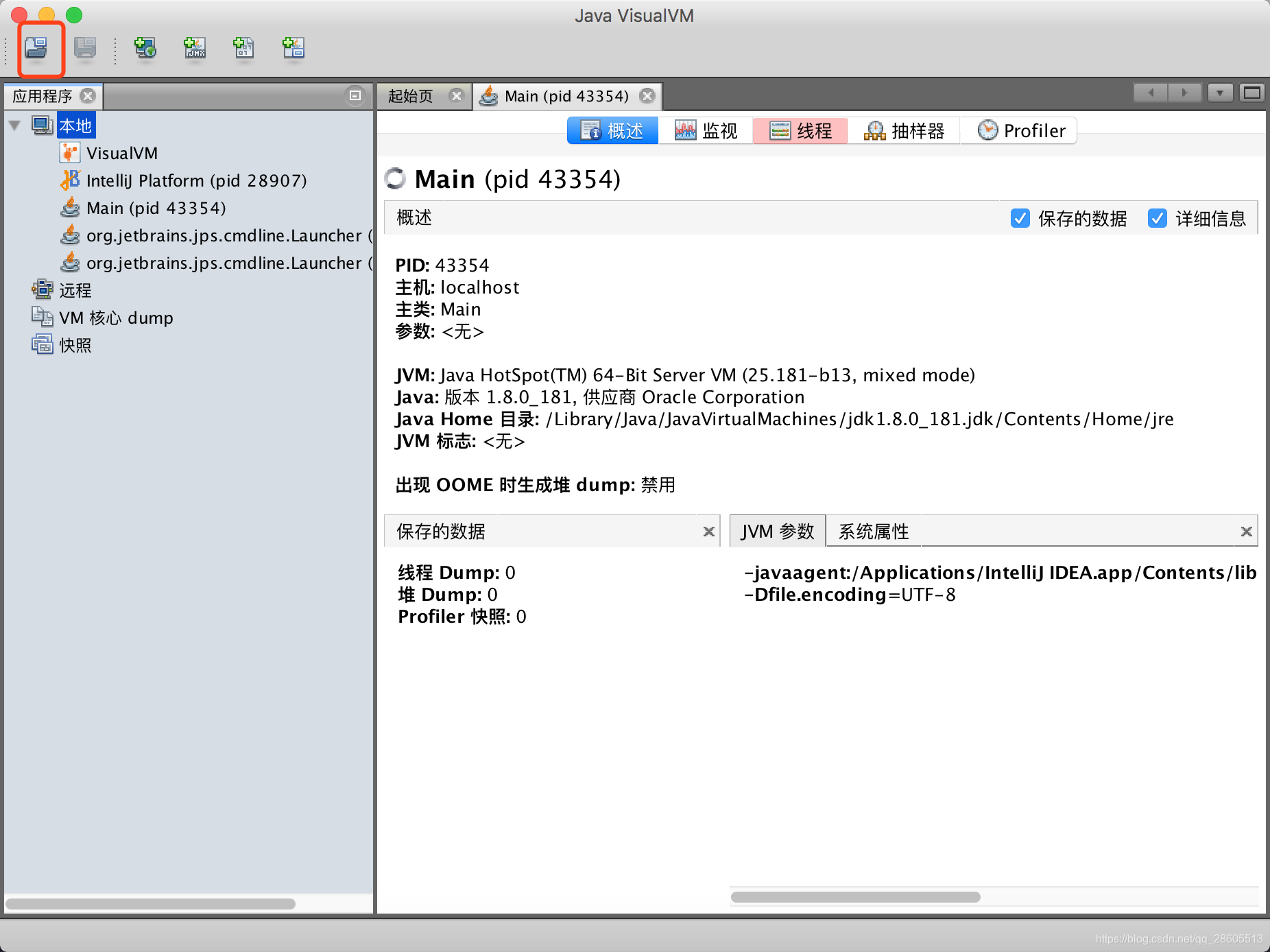Select second org.jetbrains.jps.cmdline.Launcher entry
This screenshot has width=1270, height=952.
coord(229,263)
